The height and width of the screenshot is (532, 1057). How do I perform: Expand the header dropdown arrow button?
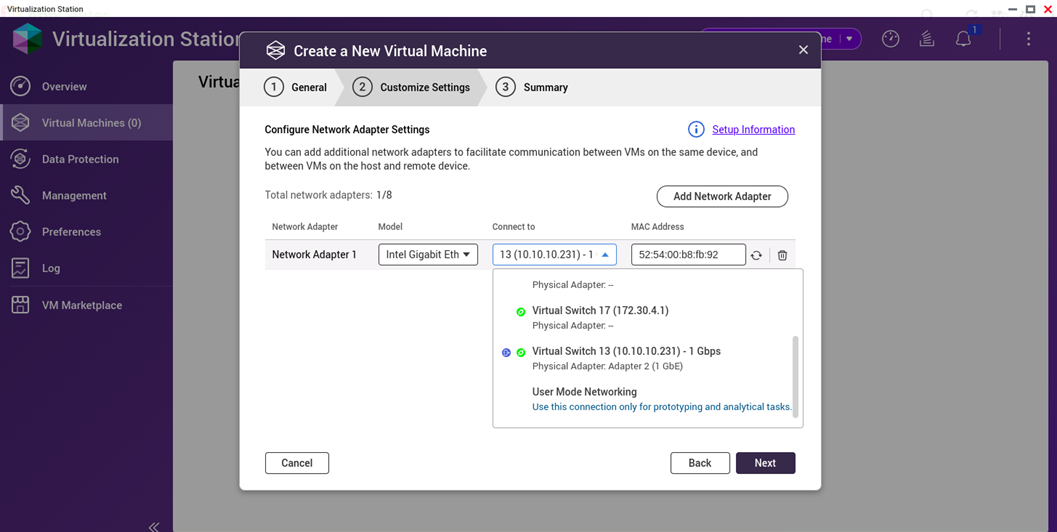(849, 39)
